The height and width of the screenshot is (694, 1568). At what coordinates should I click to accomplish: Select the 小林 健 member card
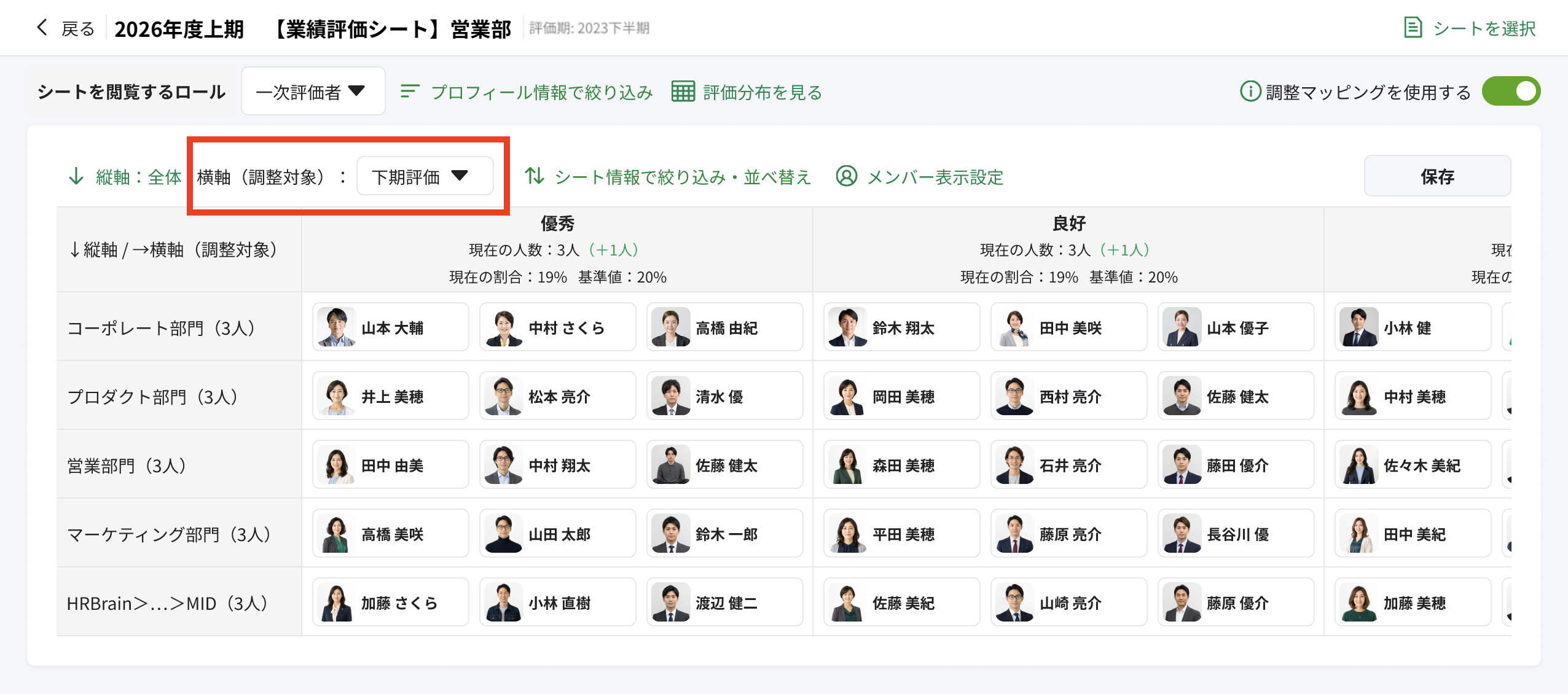[1412, 327]
